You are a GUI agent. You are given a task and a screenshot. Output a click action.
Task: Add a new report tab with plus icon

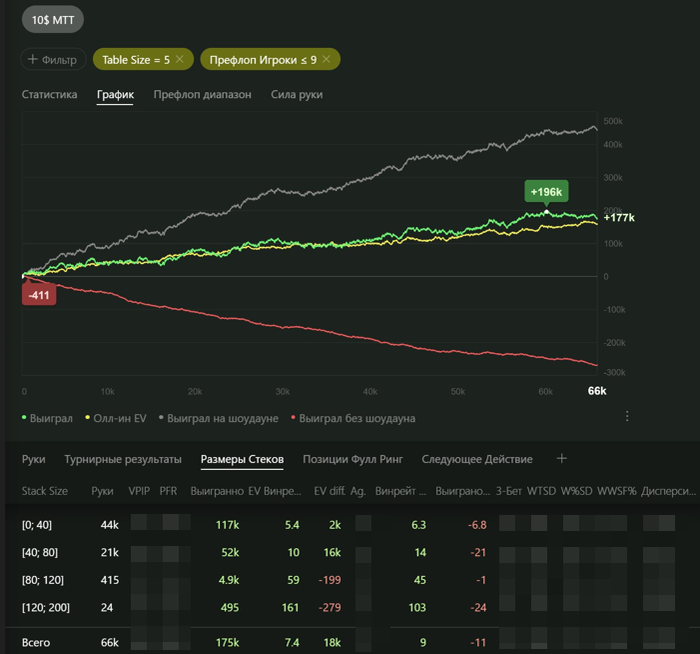(x=562, y=458)
